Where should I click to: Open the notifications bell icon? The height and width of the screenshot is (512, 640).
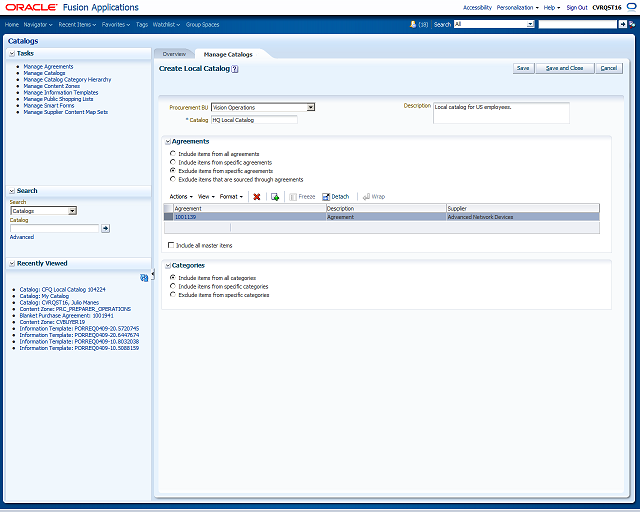413,24
